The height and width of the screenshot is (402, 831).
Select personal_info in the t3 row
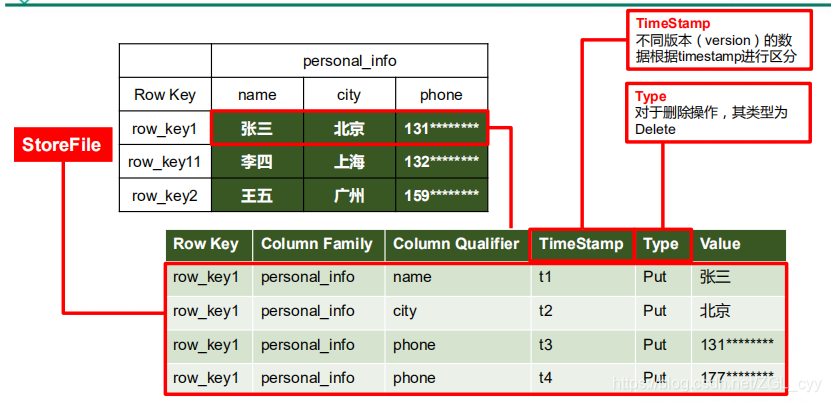(307, 345)
